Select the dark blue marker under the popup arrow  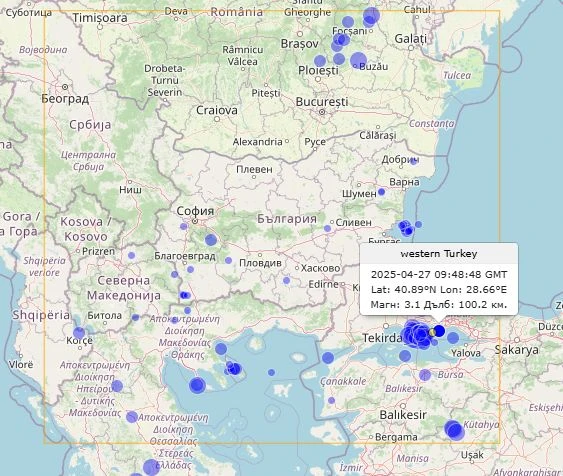point(439,331)
